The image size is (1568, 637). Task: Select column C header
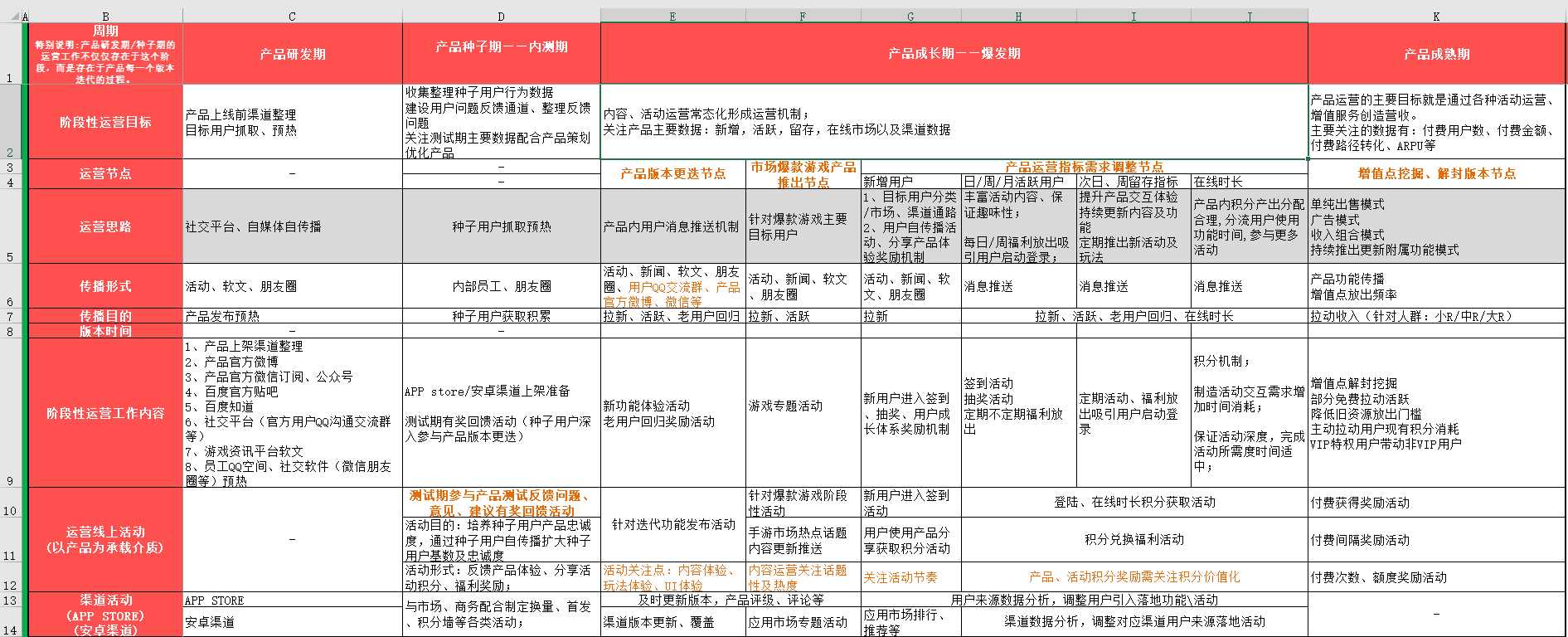(292, 16)
